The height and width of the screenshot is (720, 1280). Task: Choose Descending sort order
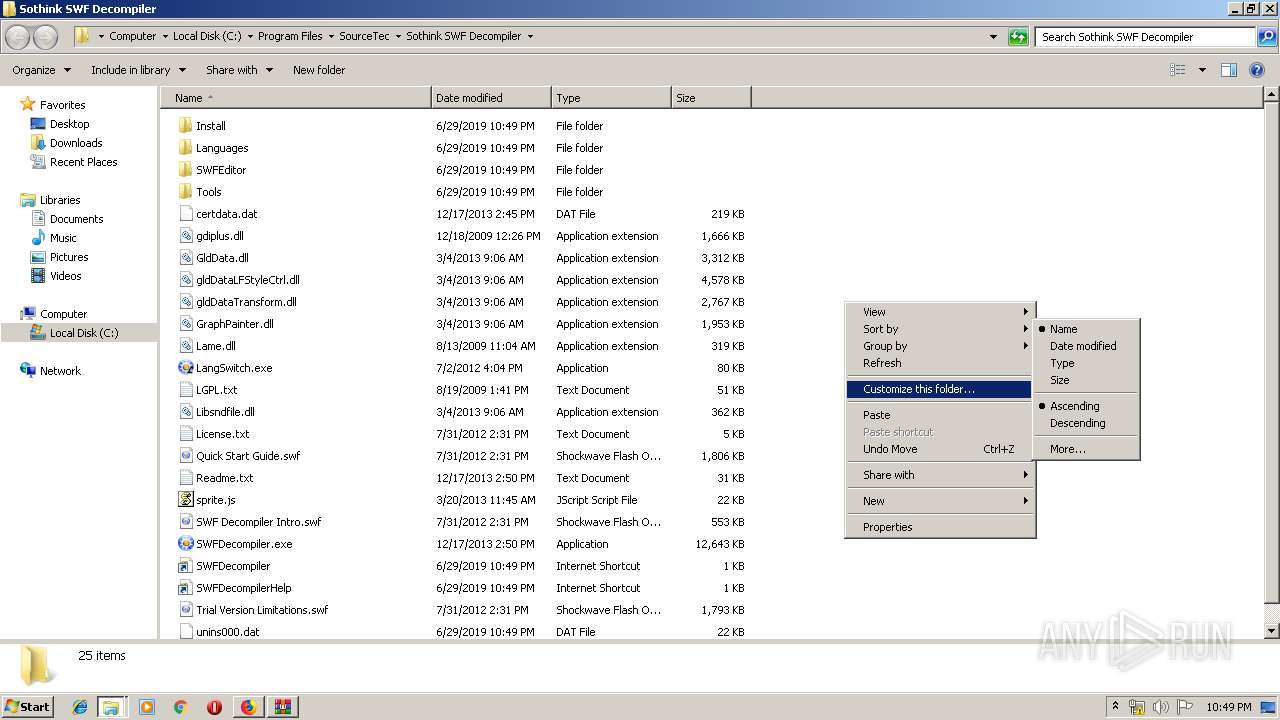pos(1086,423)
